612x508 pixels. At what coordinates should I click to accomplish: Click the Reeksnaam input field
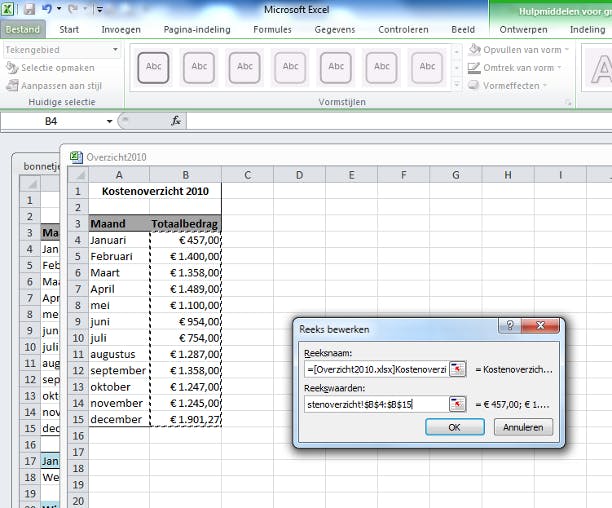[x=377, y=369]
